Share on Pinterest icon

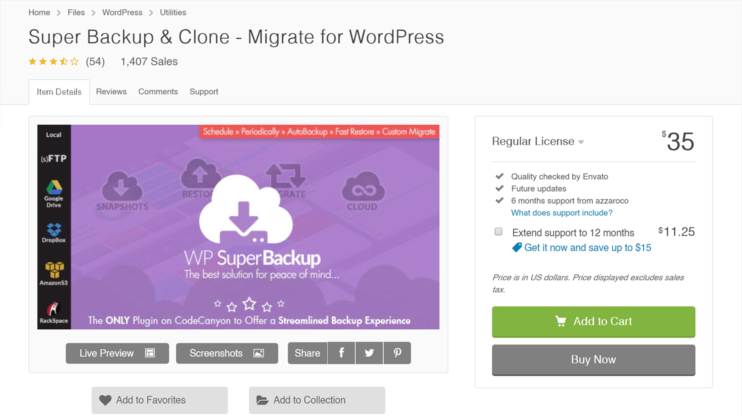point(397,353)
